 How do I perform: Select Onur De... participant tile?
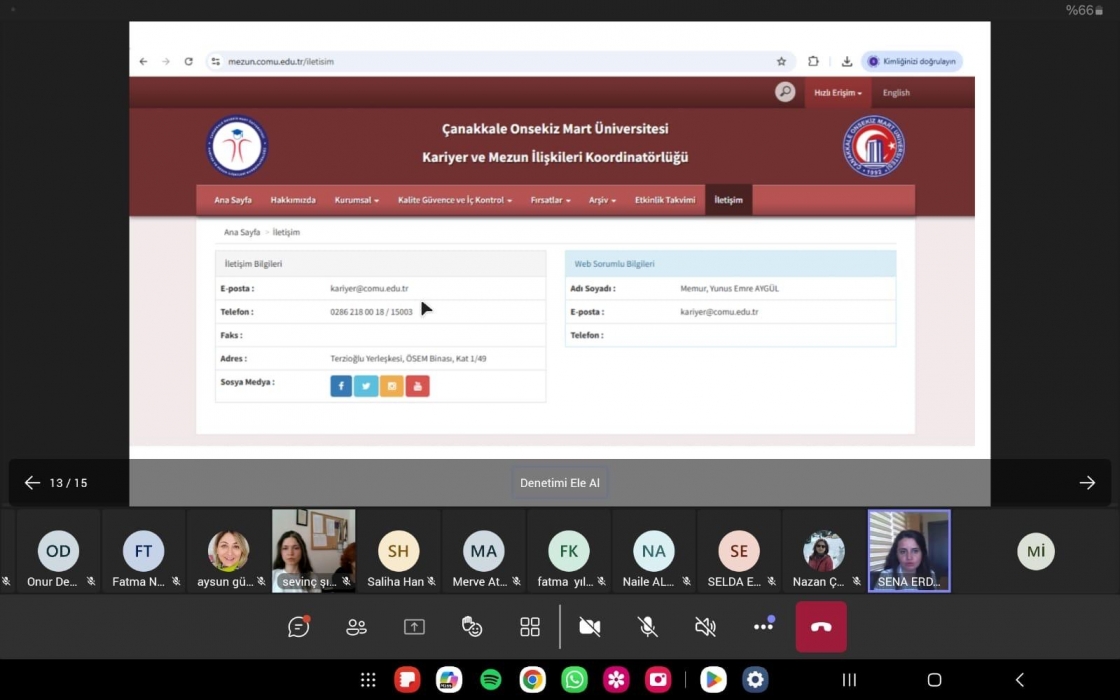(x=59, y=551)
